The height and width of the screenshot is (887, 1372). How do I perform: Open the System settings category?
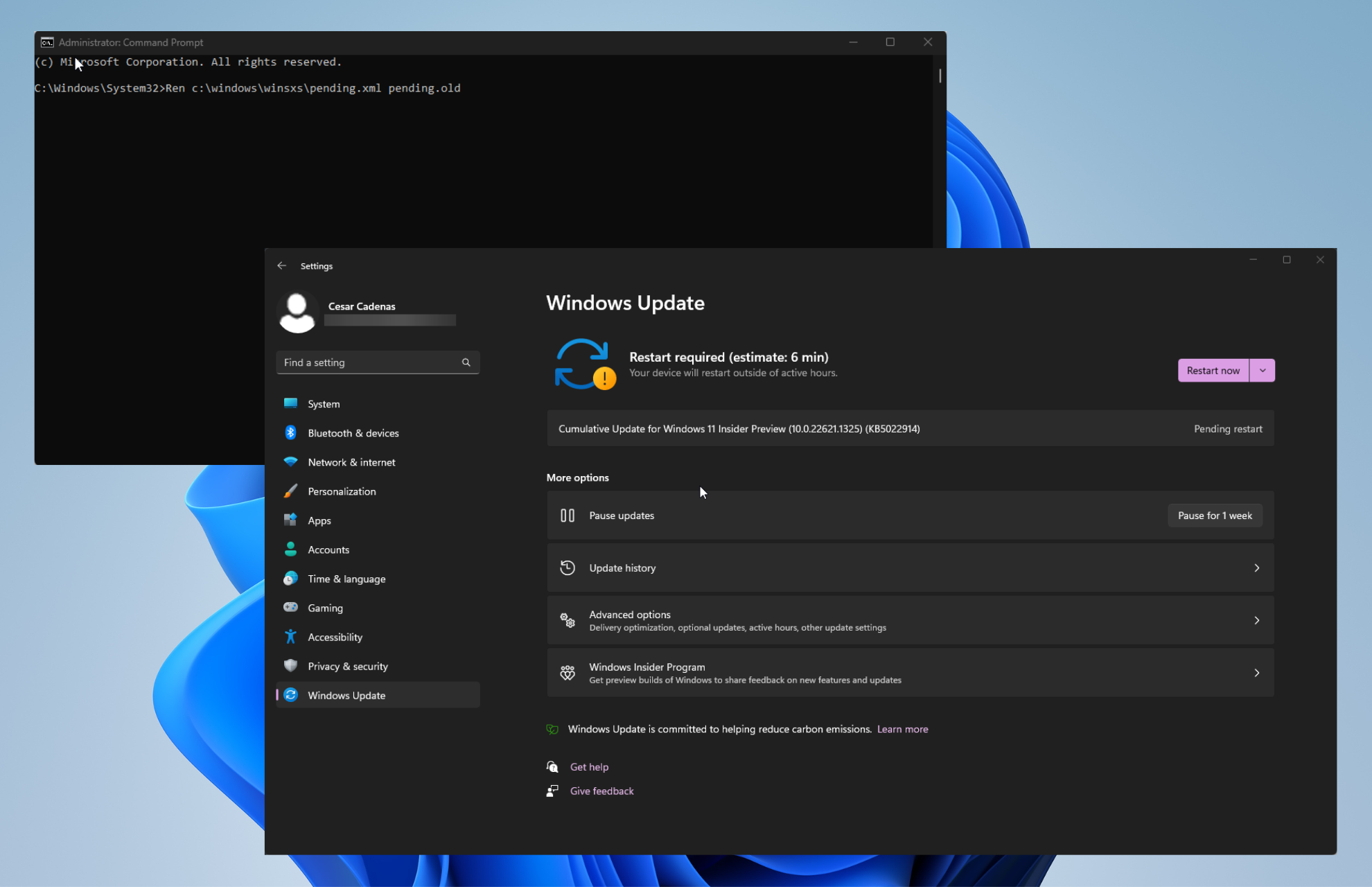378,403
